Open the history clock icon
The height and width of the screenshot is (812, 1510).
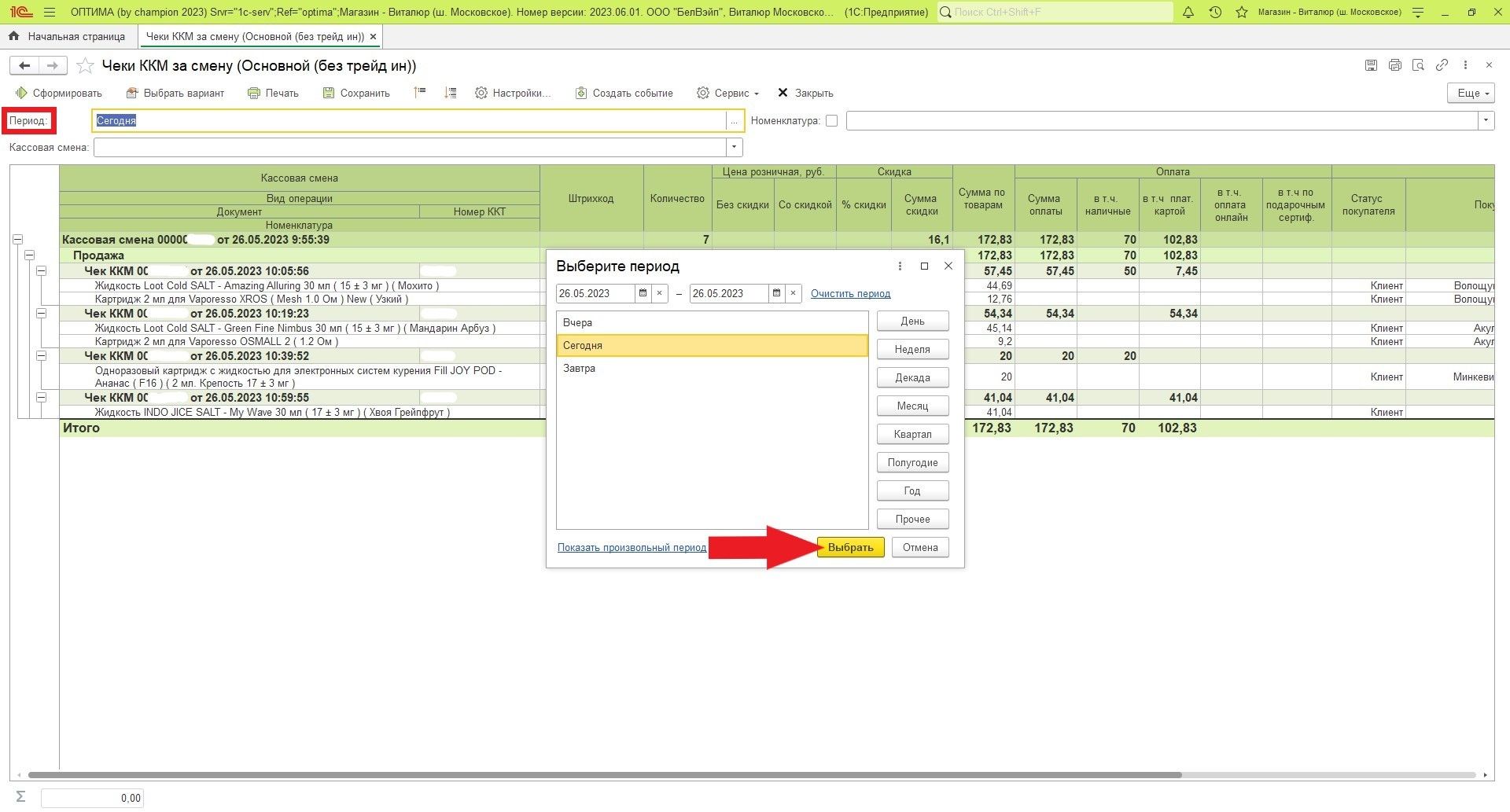[x=1215, y=13]
